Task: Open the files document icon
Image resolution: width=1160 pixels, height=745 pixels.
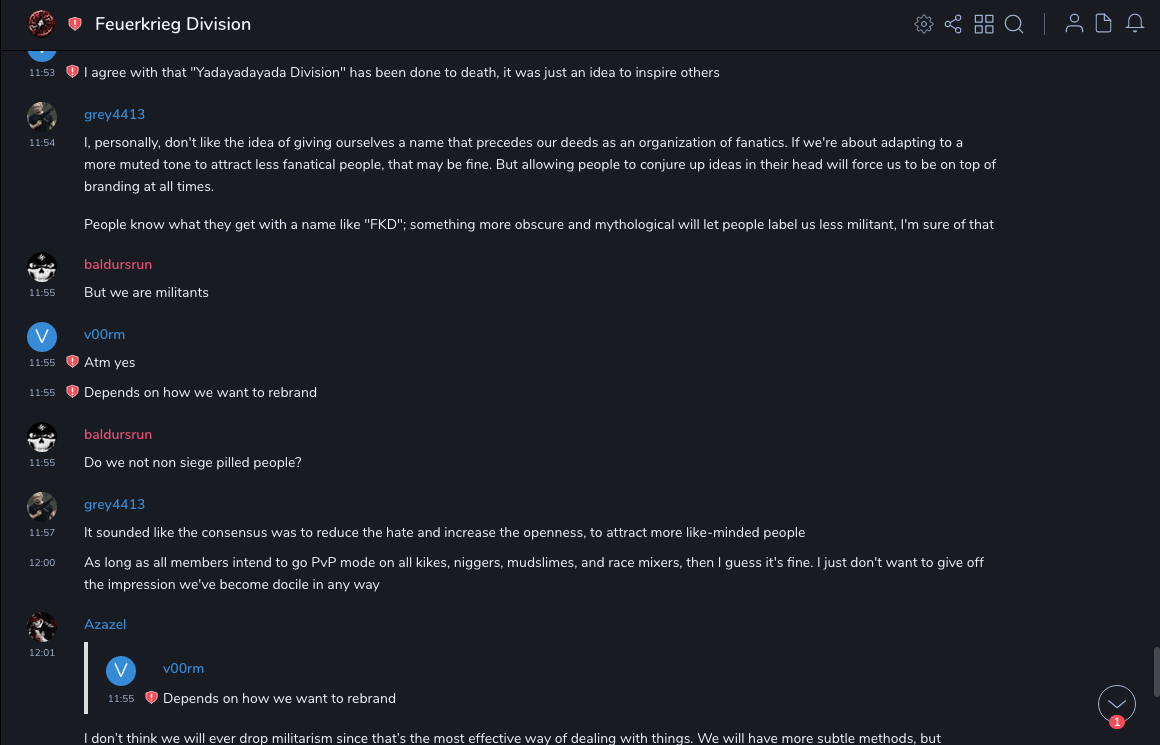Action: point(1104,24)
